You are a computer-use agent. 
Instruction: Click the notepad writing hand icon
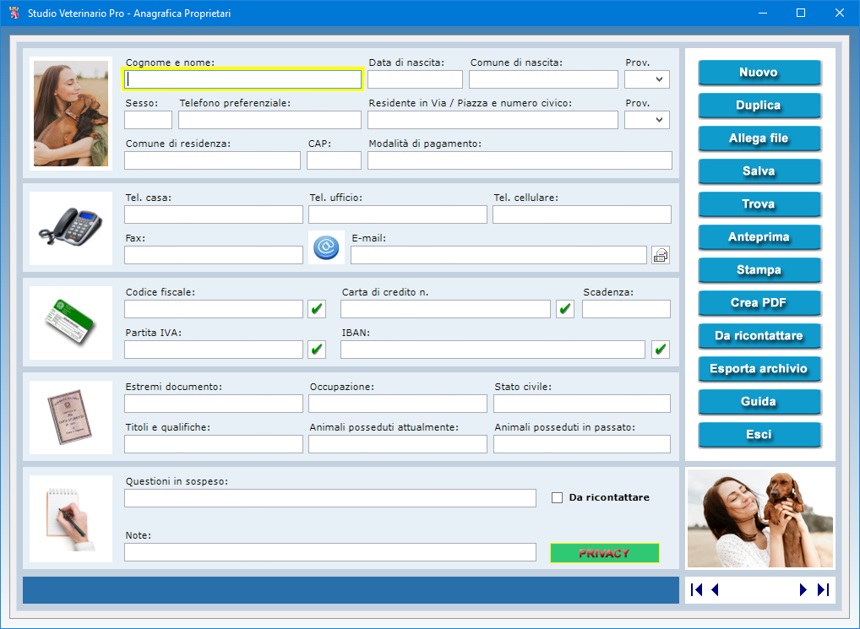(x=70, y=519)
